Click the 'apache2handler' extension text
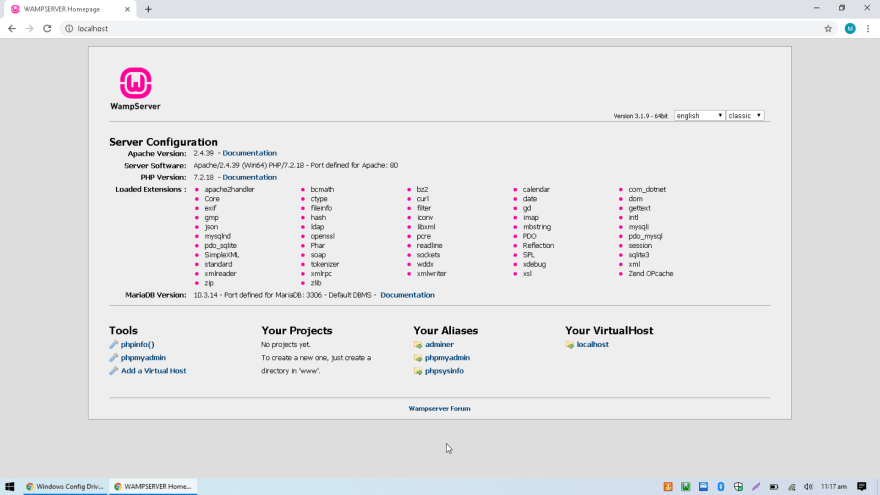 [230, 190]
